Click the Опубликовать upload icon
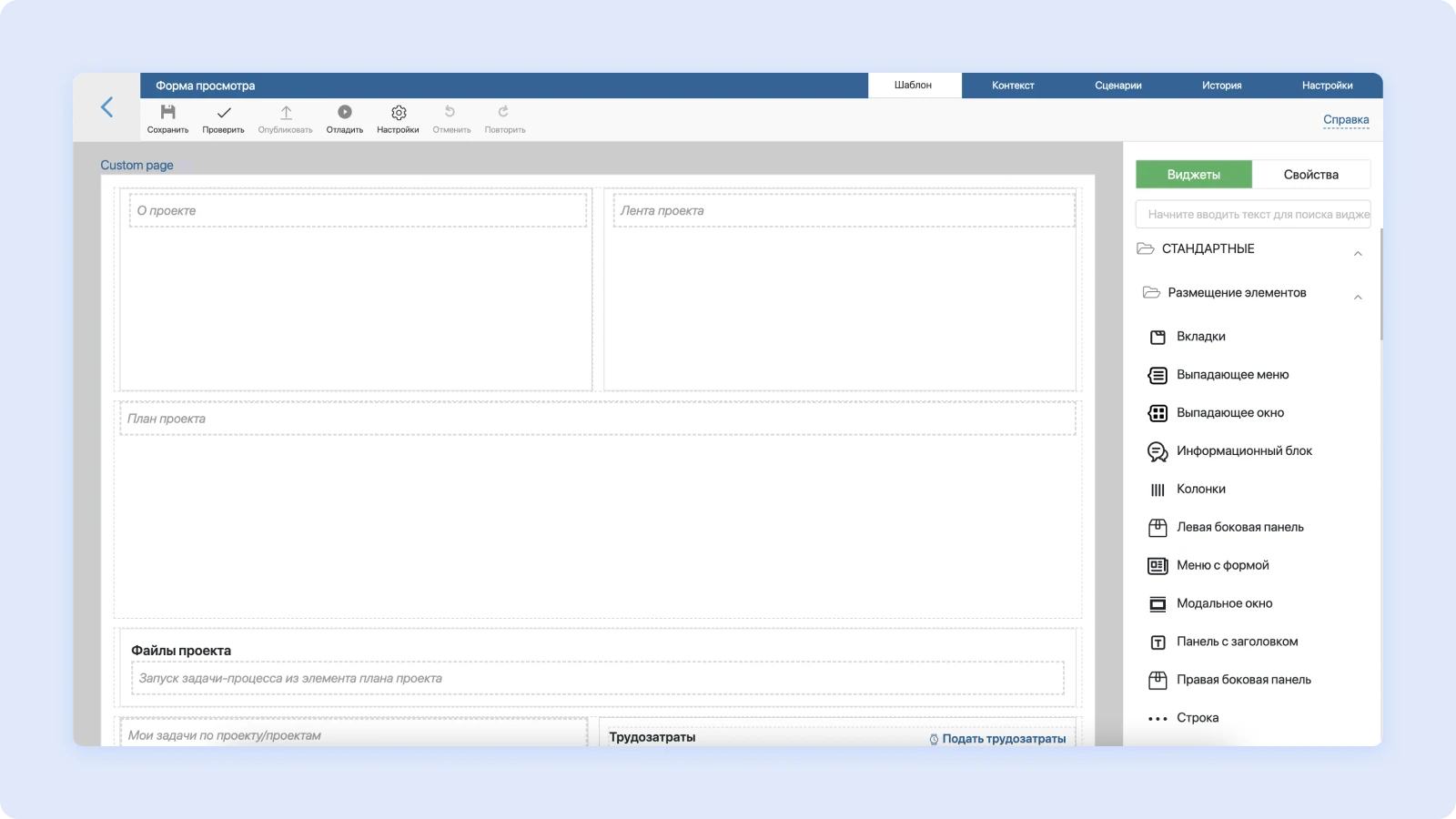This screenshot has width=1456, height=819. [x=286, y=112]
